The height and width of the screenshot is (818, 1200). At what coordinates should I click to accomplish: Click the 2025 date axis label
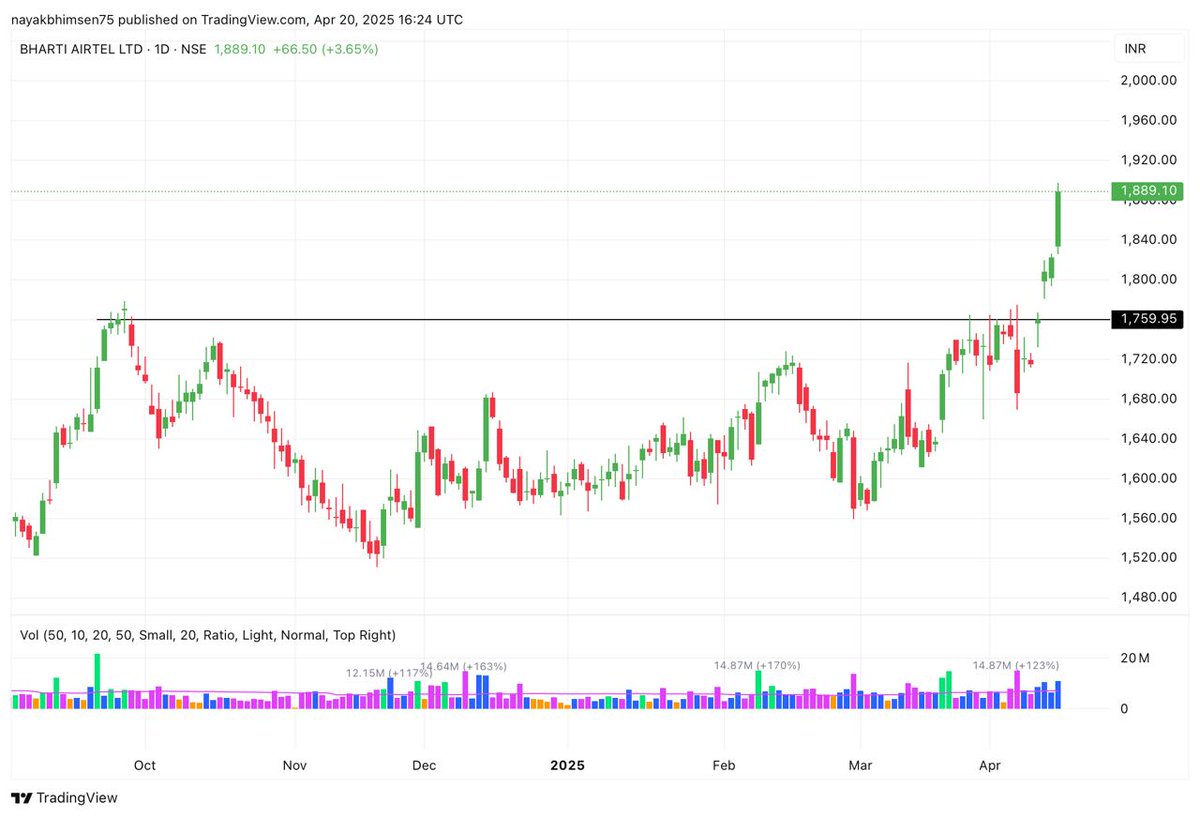[567, 766]
